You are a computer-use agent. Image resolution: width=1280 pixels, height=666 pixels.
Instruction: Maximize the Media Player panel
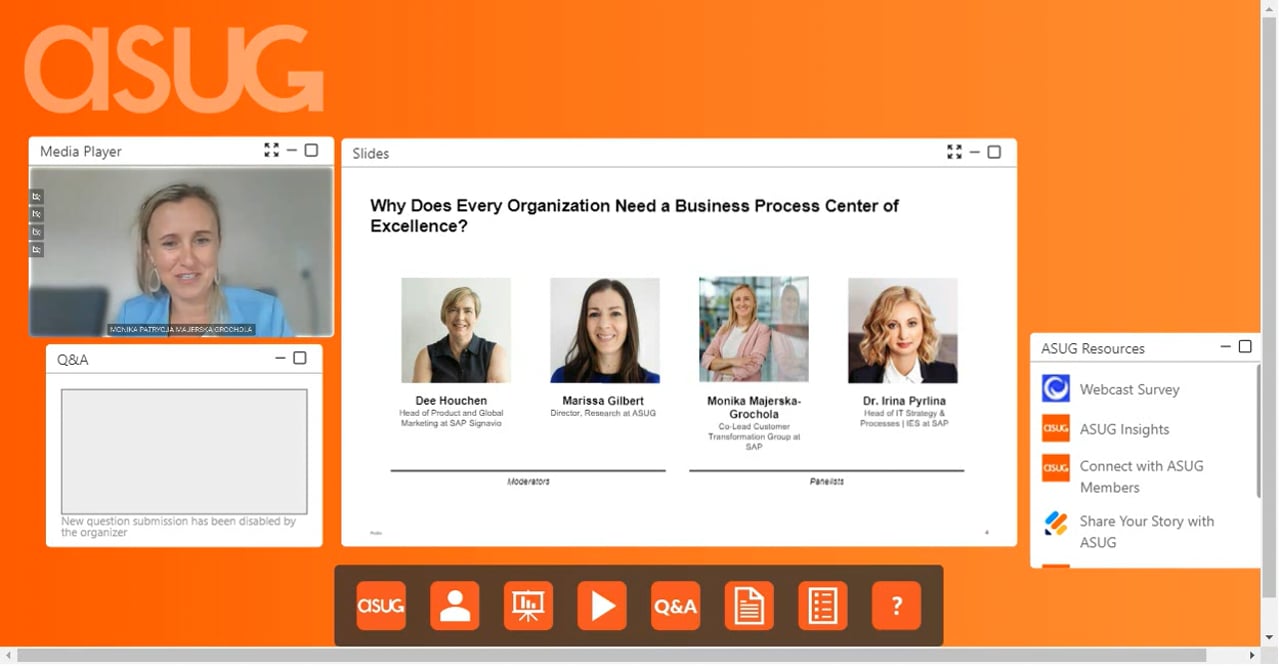[x=311, y=150]
